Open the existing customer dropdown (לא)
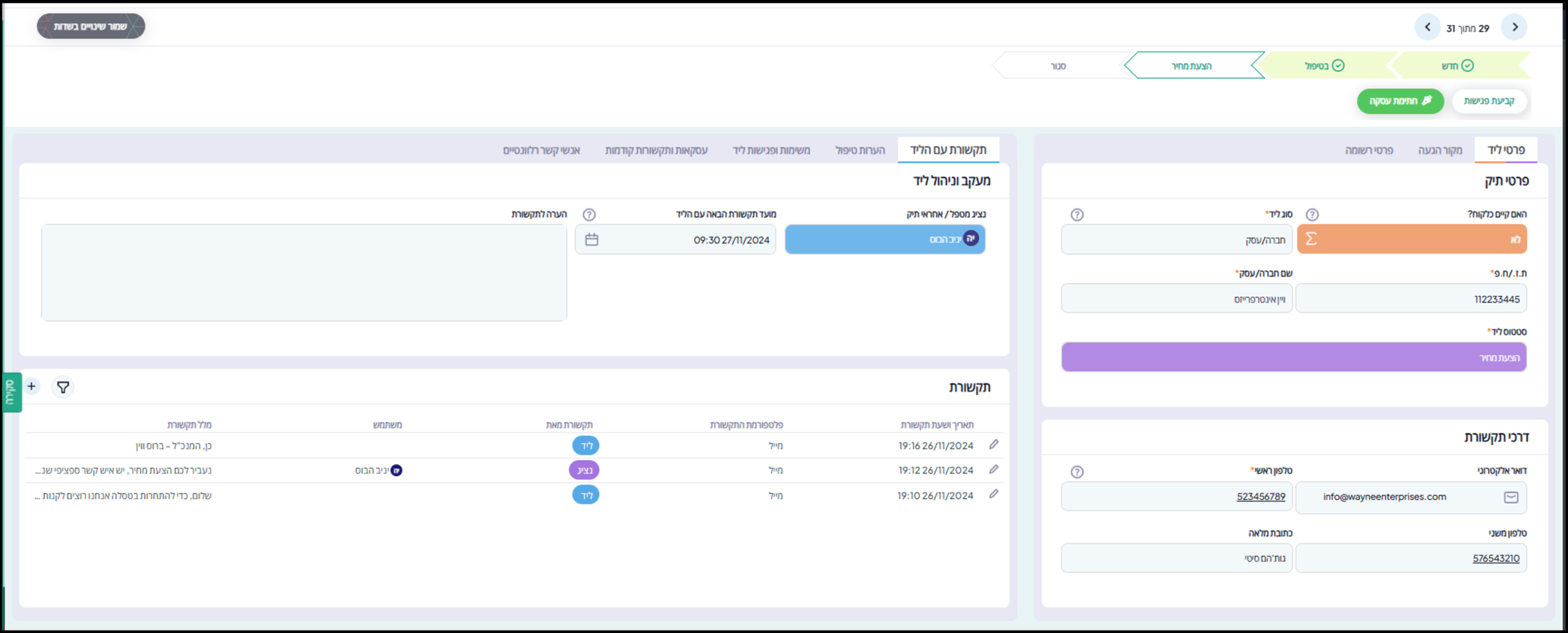 (1411, 240)
